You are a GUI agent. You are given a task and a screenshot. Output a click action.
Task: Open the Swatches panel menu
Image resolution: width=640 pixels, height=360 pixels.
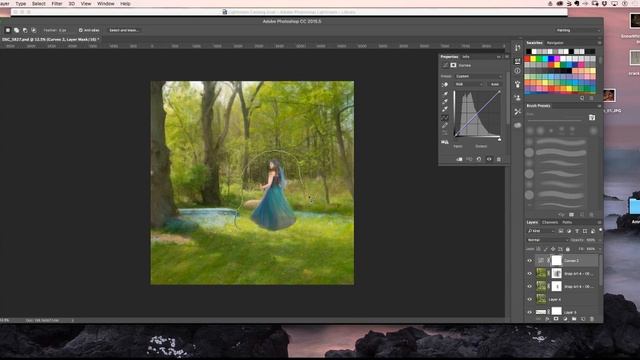point(600,43)
